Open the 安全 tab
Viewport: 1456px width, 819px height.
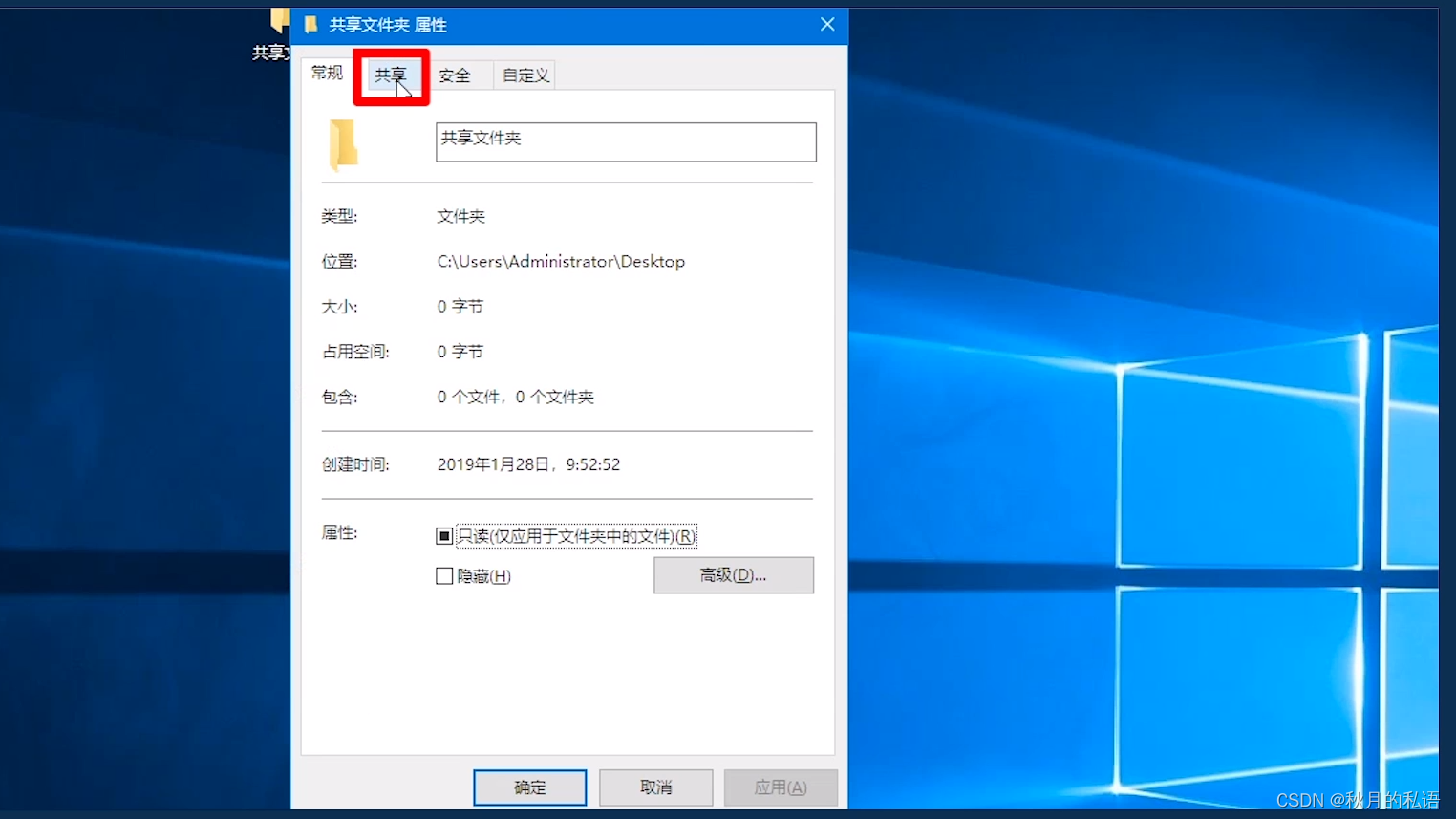[455, 75]
